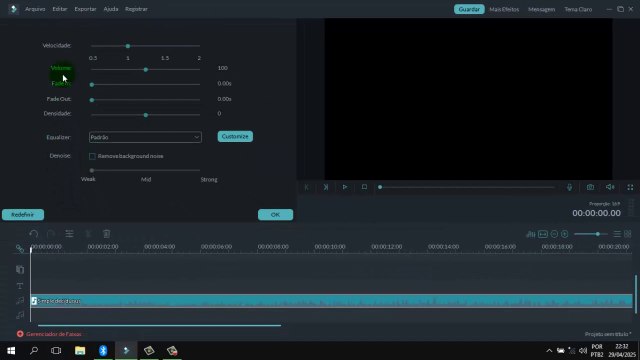Click the scissors split icon
The image size is (640, 360).
[x=88, y=233]
